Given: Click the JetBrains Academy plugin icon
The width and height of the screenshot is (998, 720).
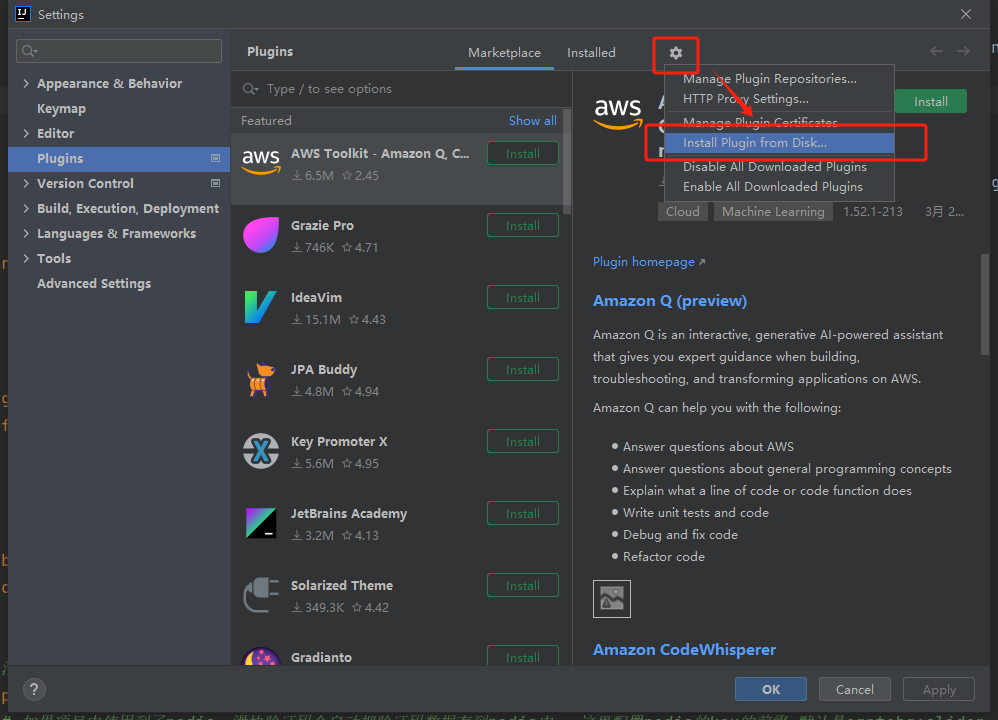Looking at the screenshot, I should (x=261, y=523).
